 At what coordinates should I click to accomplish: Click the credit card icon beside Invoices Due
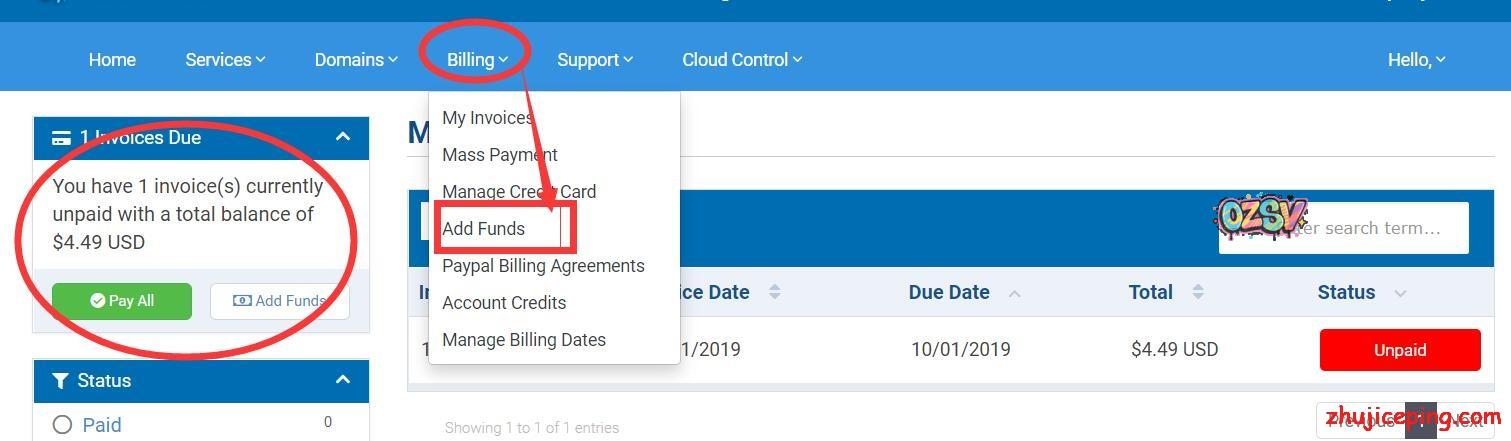pos(61,138)
